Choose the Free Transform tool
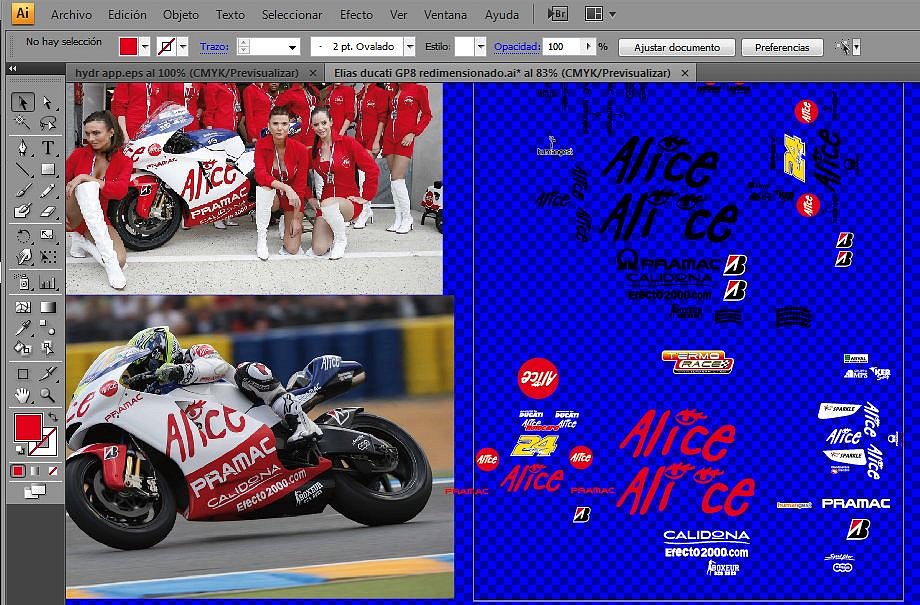This screenshot has width=920, height=605. (x=48, y=256)
